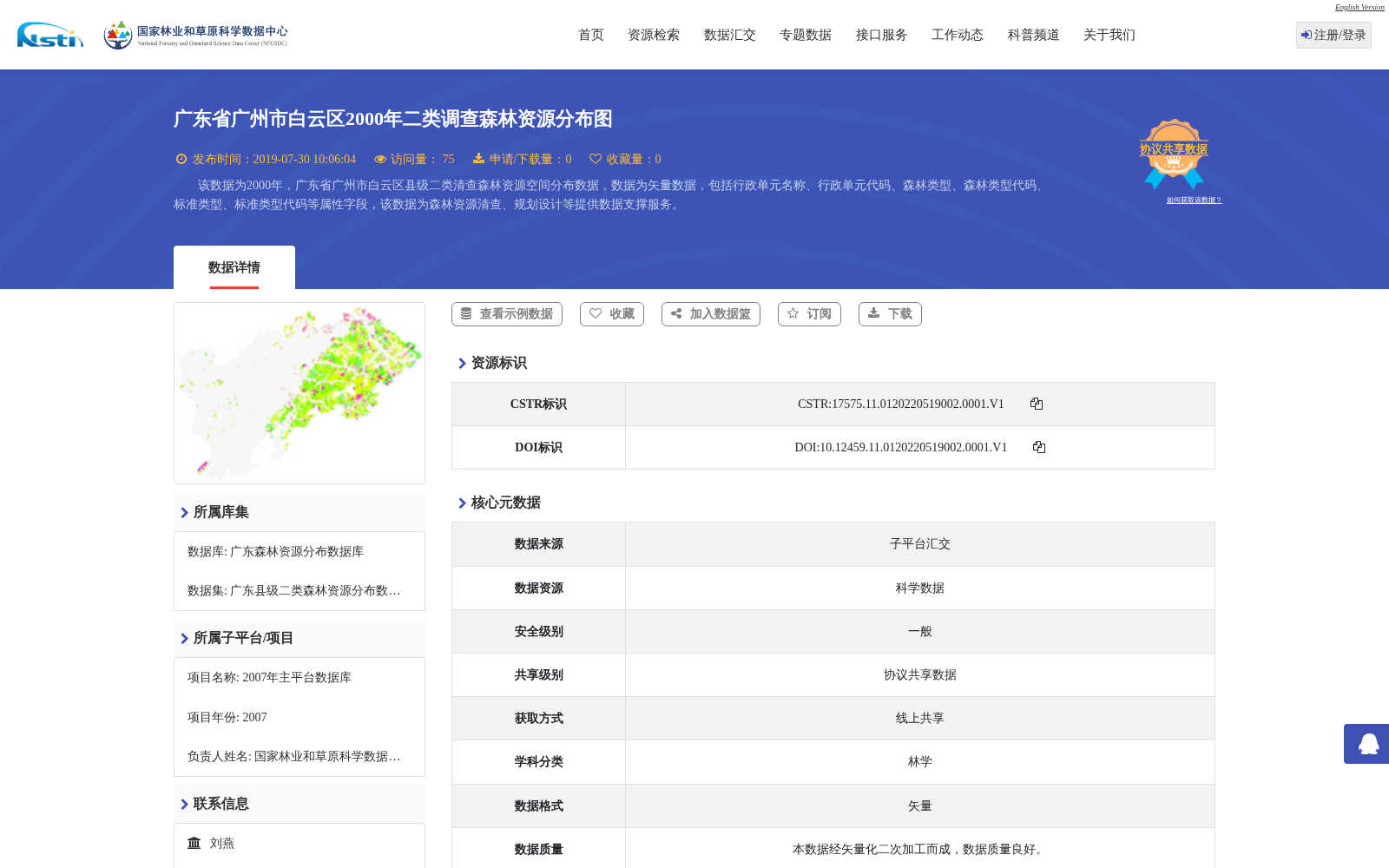
Task: Open the 科普频道 menu item
Action: point(1034,35)
